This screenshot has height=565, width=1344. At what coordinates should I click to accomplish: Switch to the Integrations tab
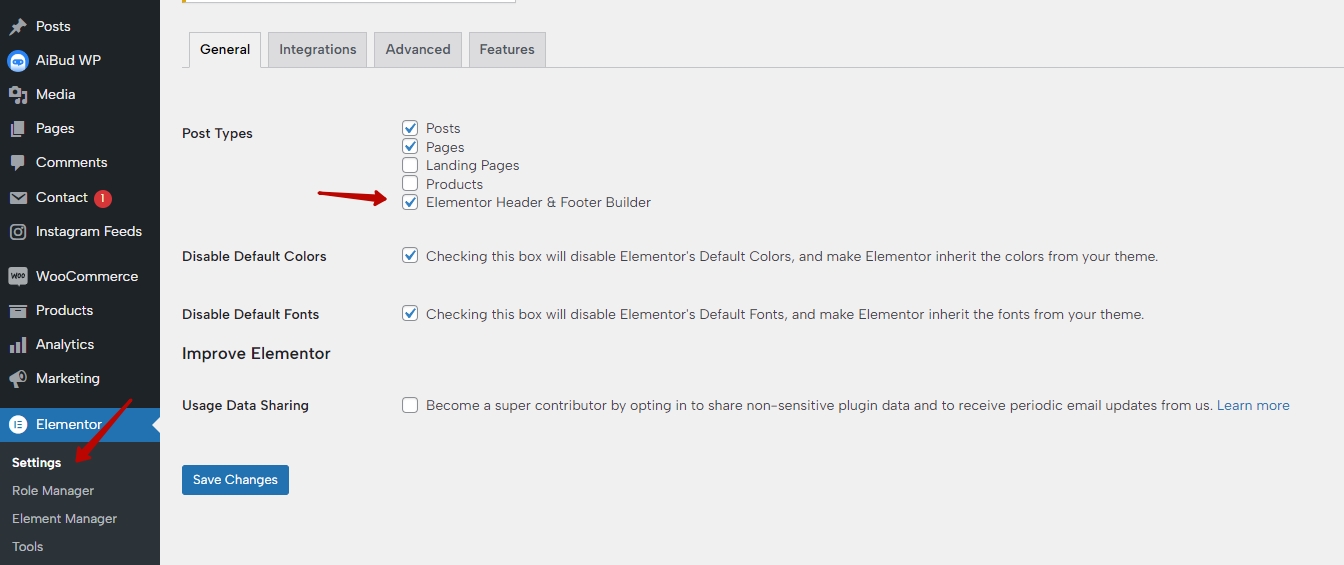click(318, 50)
